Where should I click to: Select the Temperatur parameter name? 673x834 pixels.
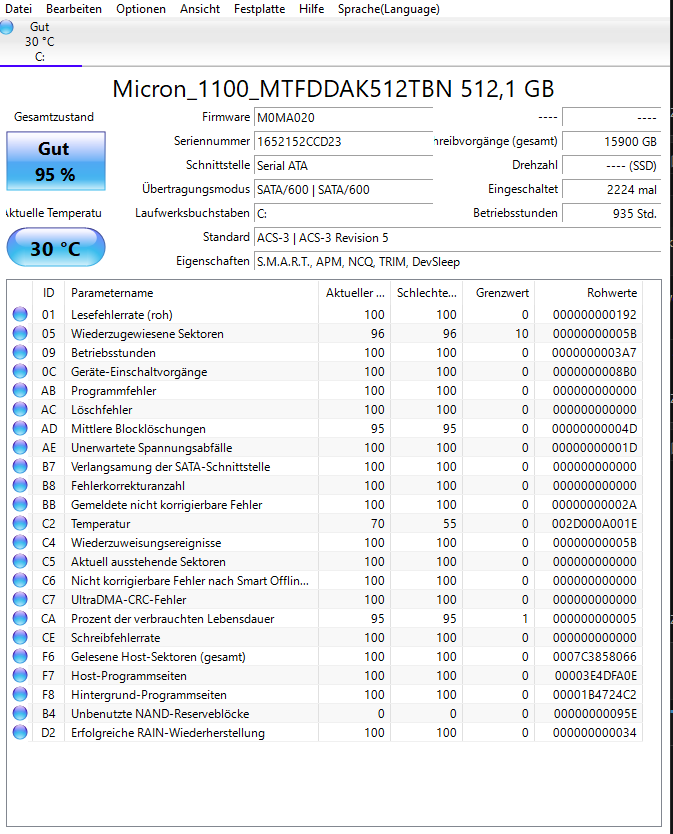pos(101,524)
